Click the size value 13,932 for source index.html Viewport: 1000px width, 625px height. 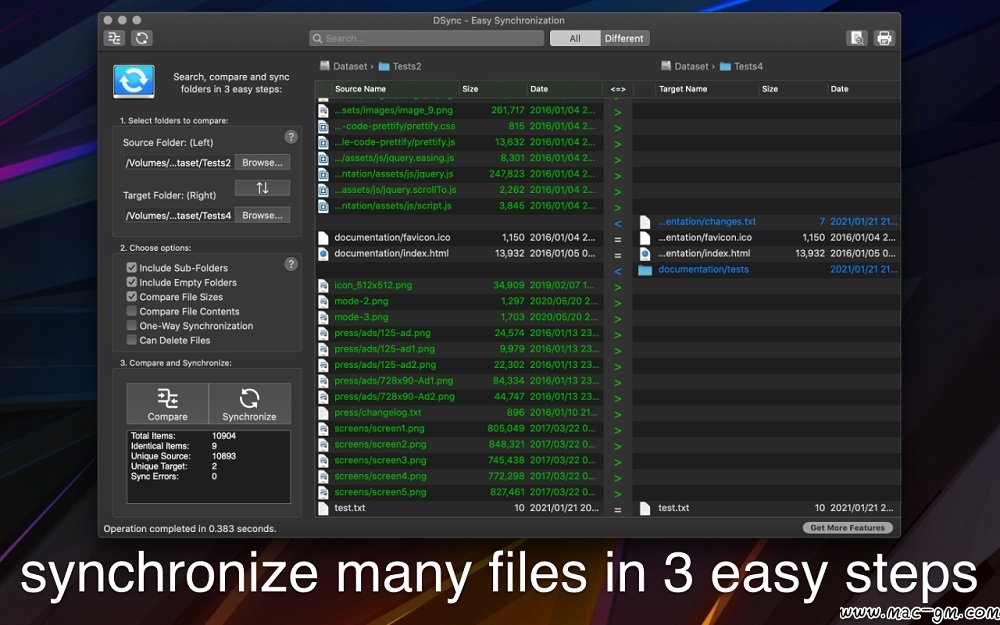[x=509, y=254]
